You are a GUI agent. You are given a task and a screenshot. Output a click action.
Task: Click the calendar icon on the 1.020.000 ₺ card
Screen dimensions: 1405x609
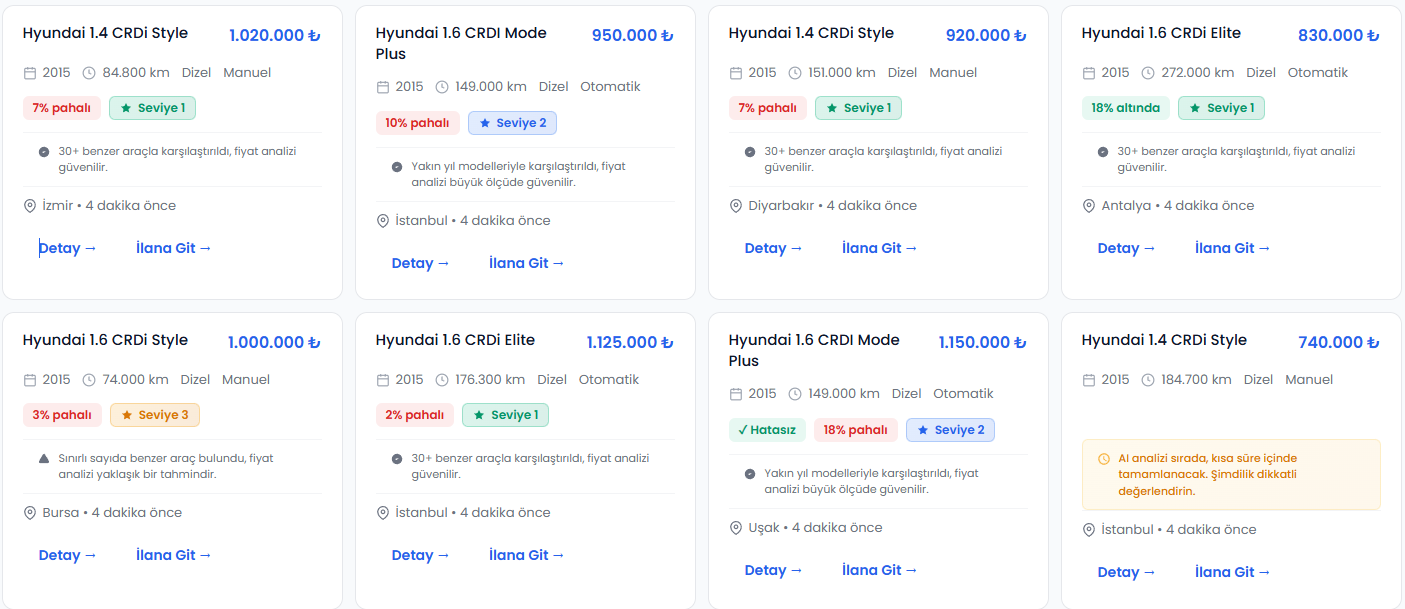[30, 73]
